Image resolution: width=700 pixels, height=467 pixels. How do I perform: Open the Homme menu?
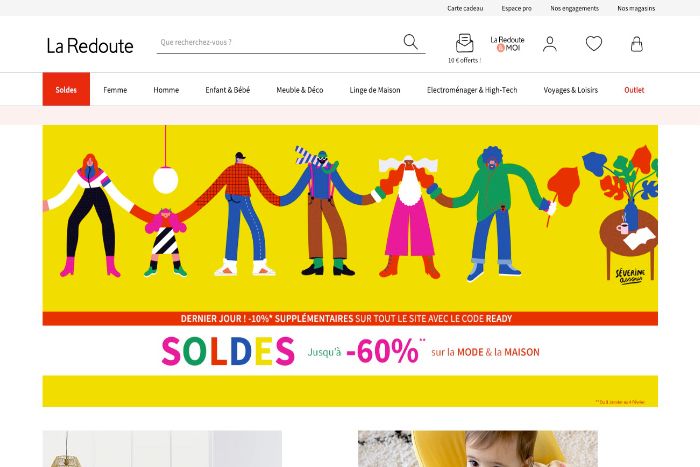point(166,90)
